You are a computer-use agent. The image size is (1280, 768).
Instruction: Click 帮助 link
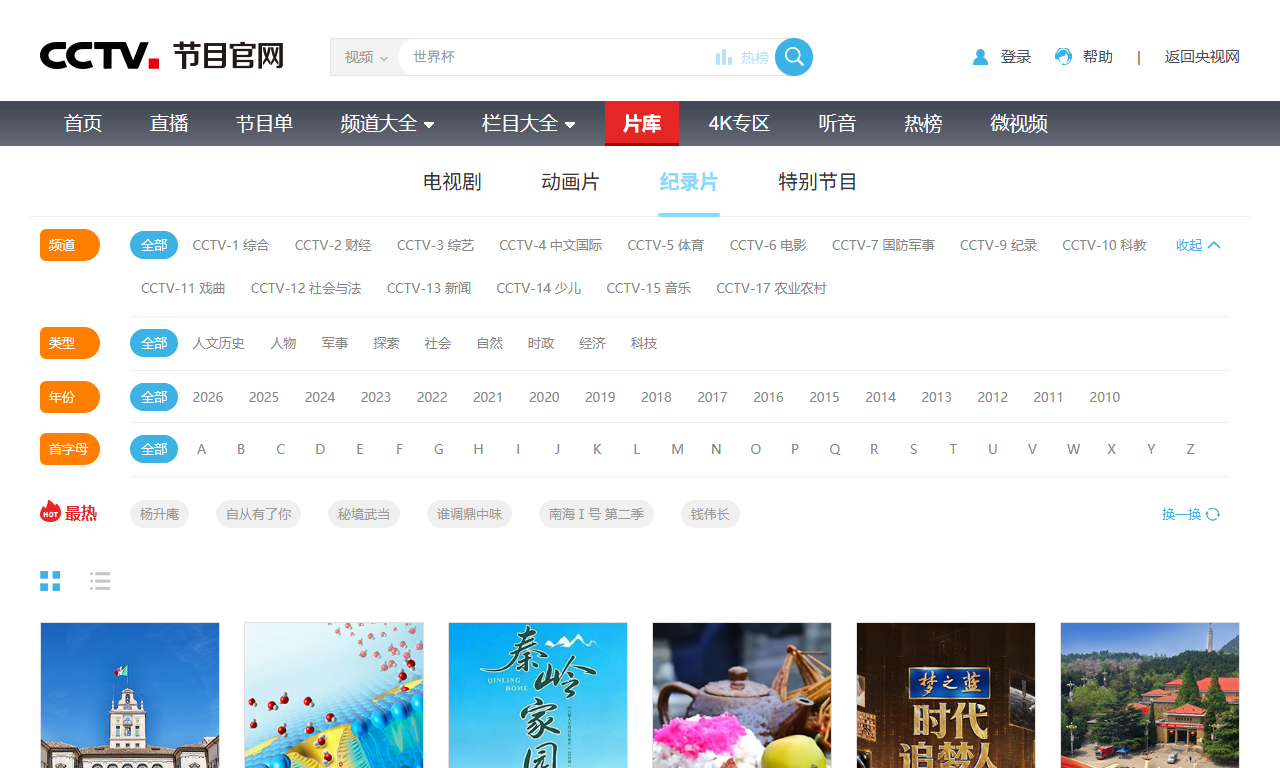1098,57
